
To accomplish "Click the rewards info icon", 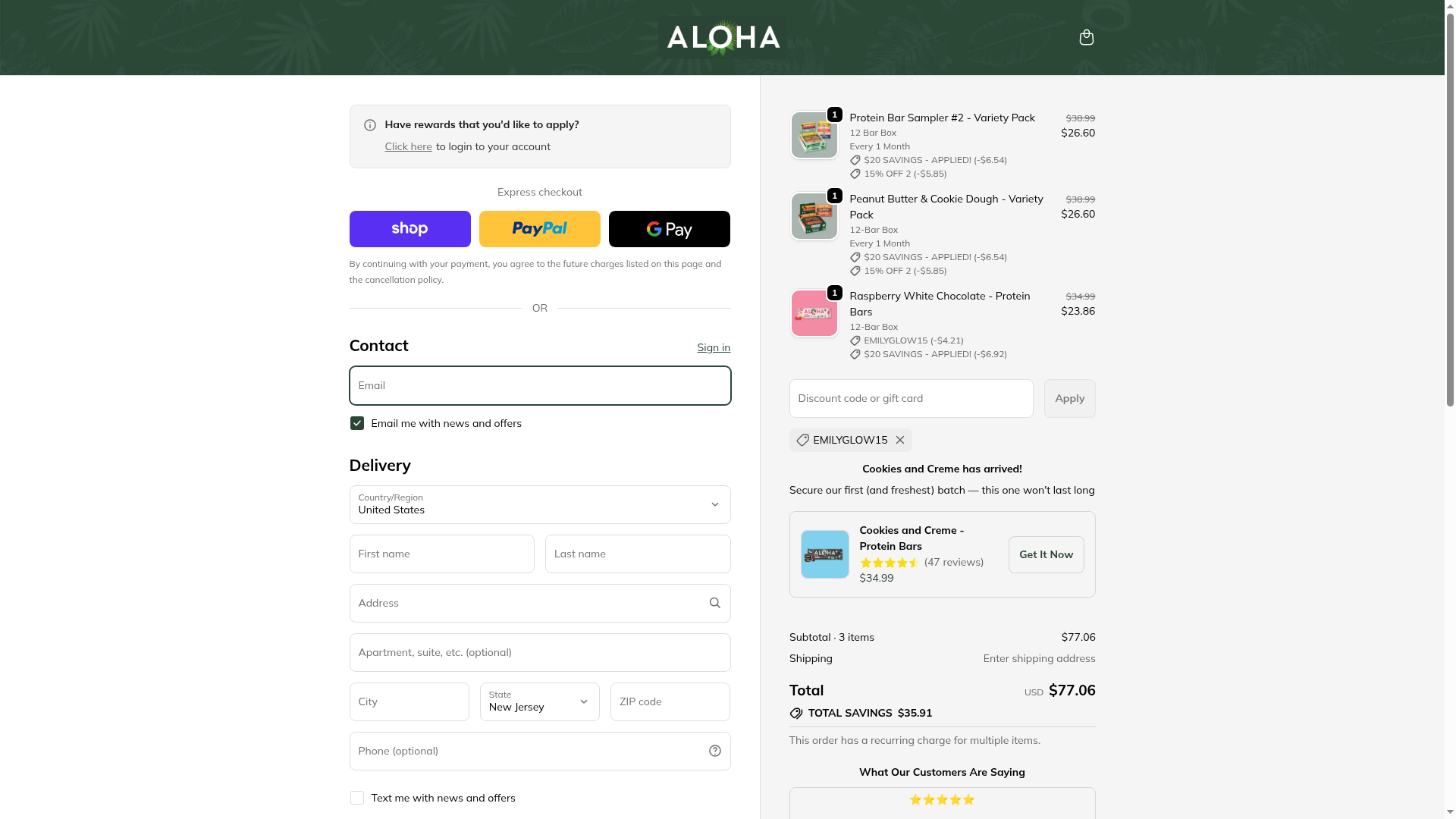I will (370, 125).
